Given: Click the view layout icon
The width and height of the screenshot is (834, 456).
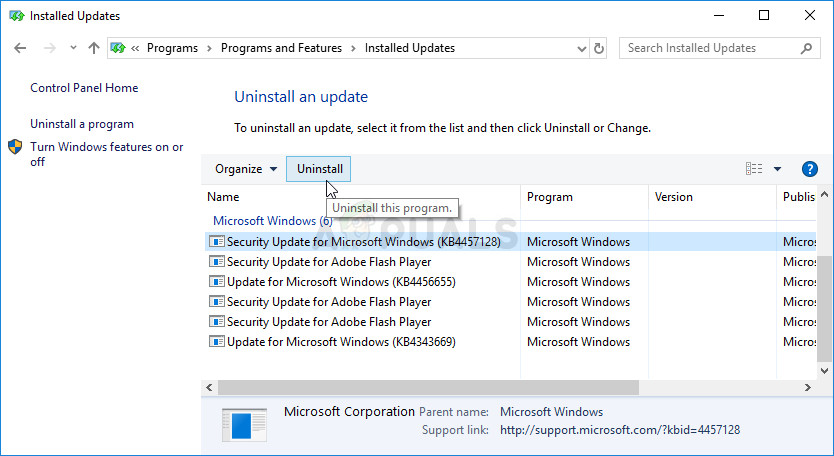Looking at the screenshot, I should (x=754, y=169).
